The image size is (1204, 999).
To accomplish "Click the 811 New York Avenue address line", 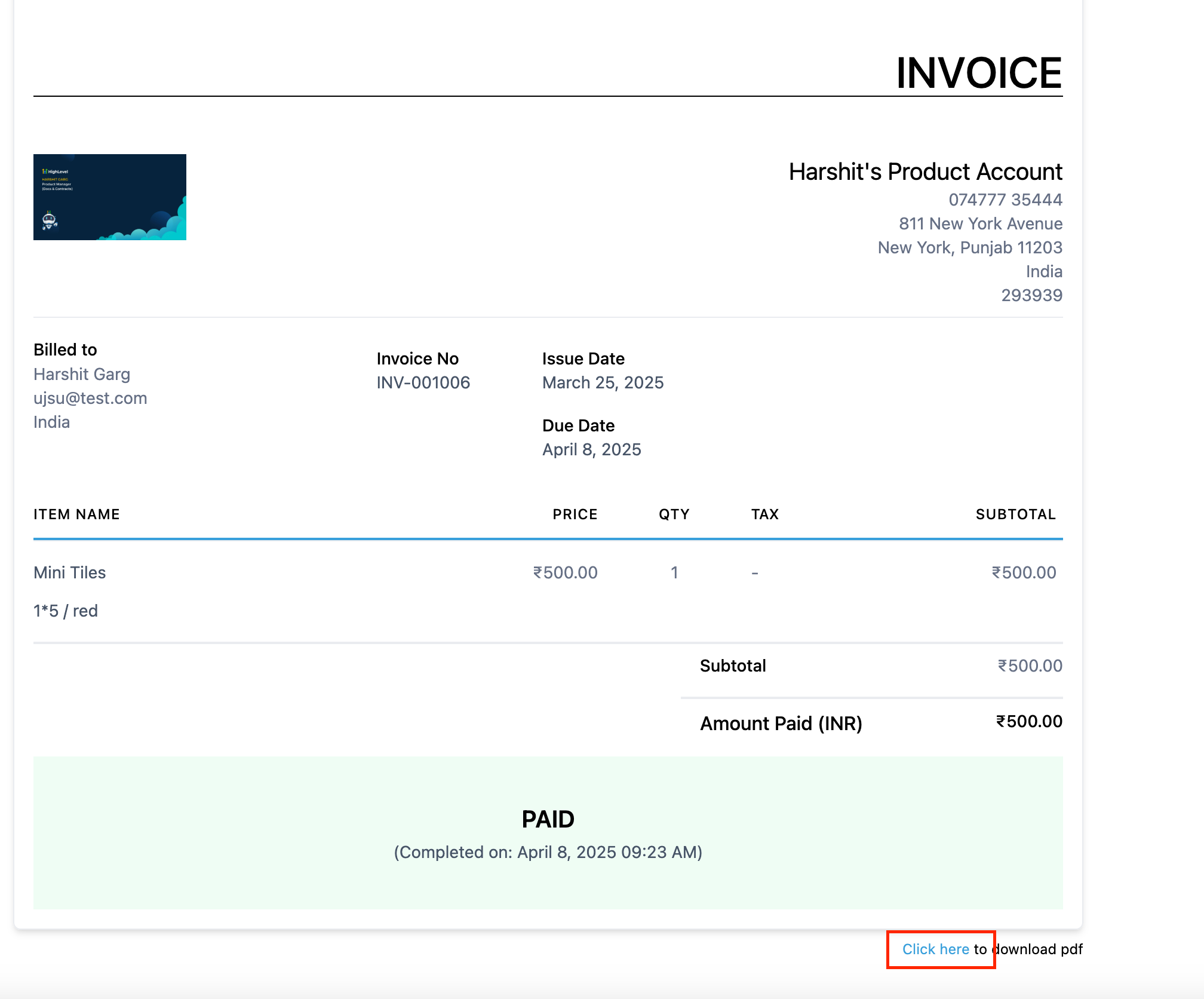I will click(980, 223).
